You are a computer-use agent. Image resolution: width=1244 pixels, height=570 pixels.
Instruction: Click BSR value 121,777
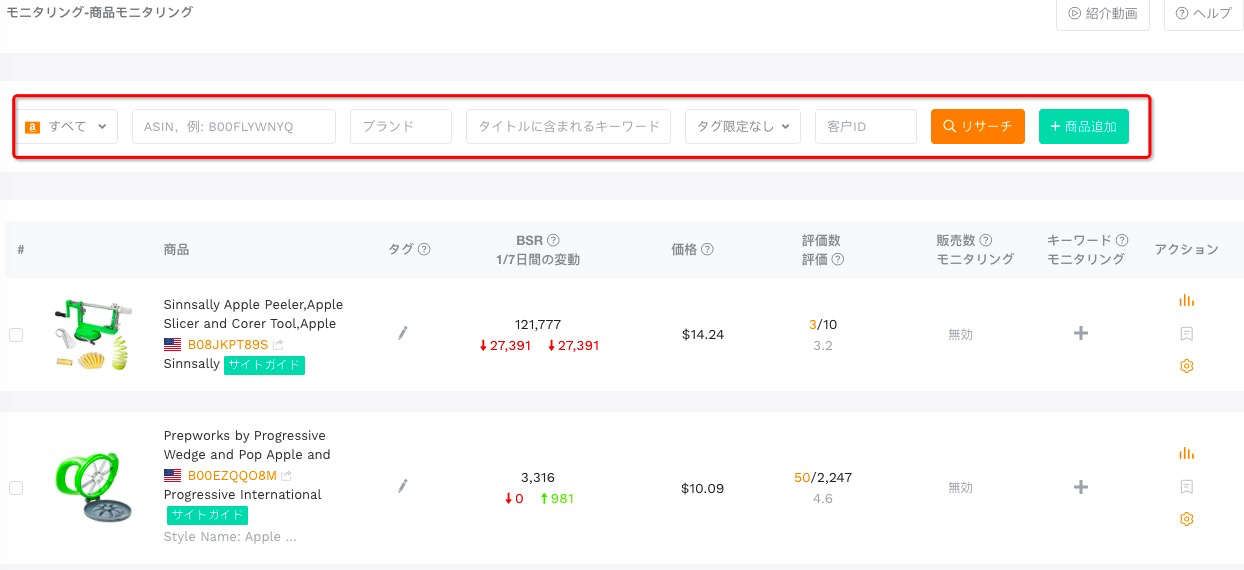[538, 325]
